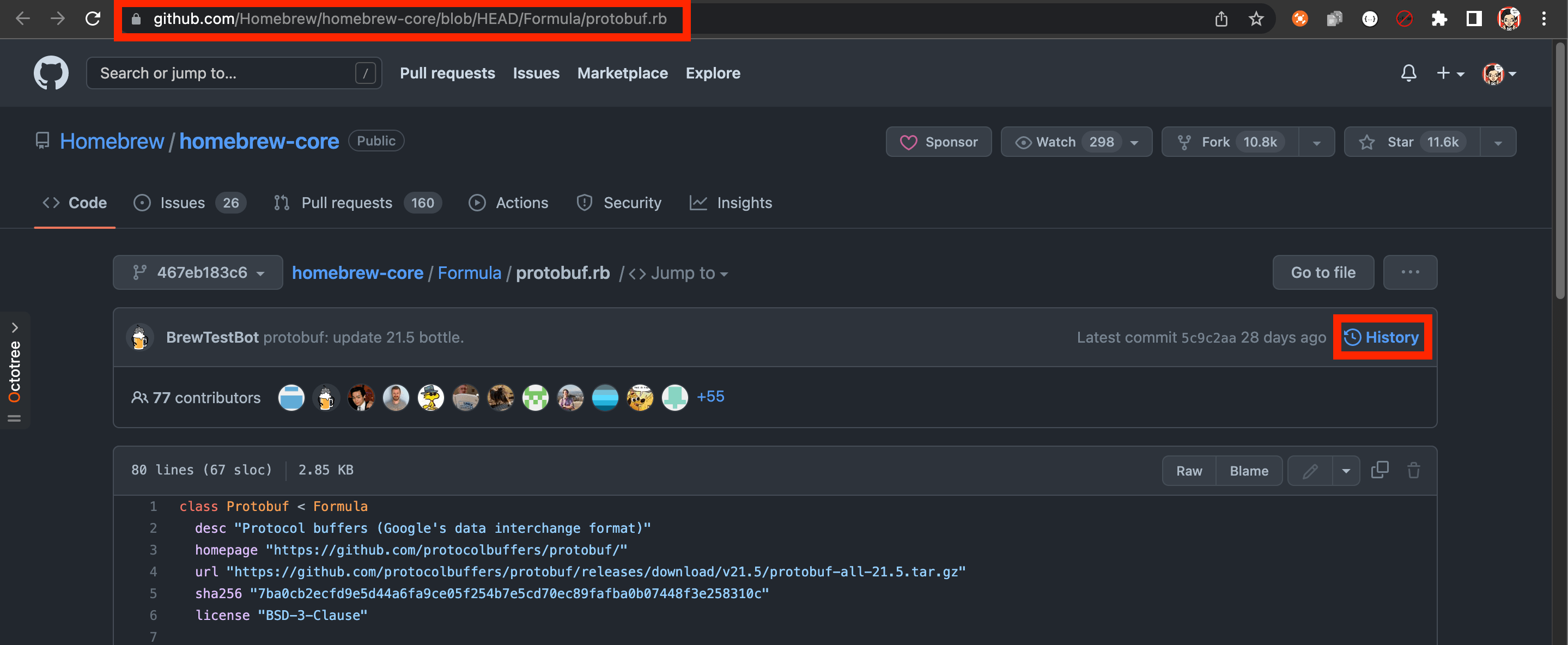Switch to the repository Pull requests tab
The width and height of the screenshot is (1568, 645).
point(358,203)
